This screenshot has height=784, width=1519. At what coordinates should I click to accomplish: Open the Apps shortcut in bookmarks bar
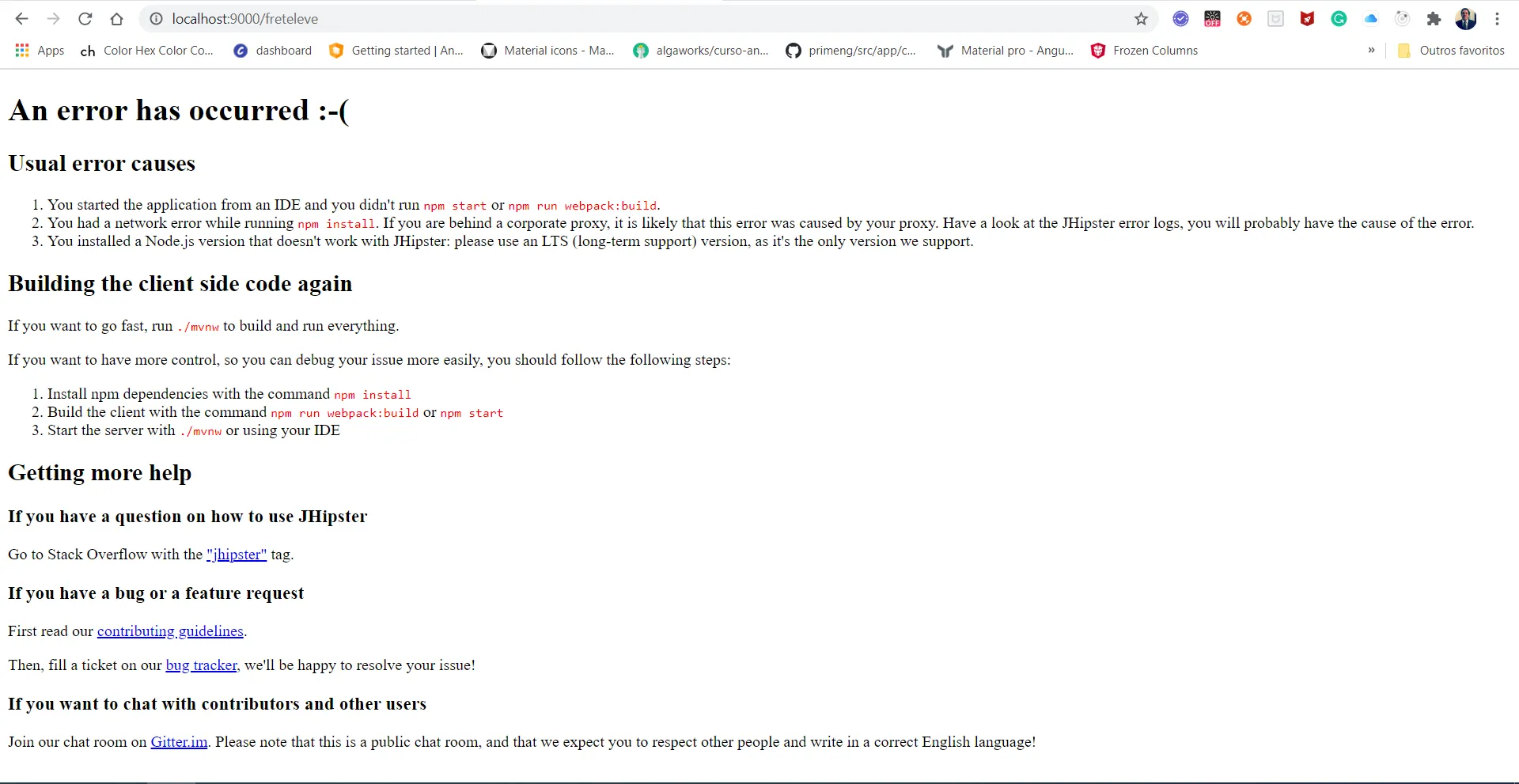[x=40, y=51]
